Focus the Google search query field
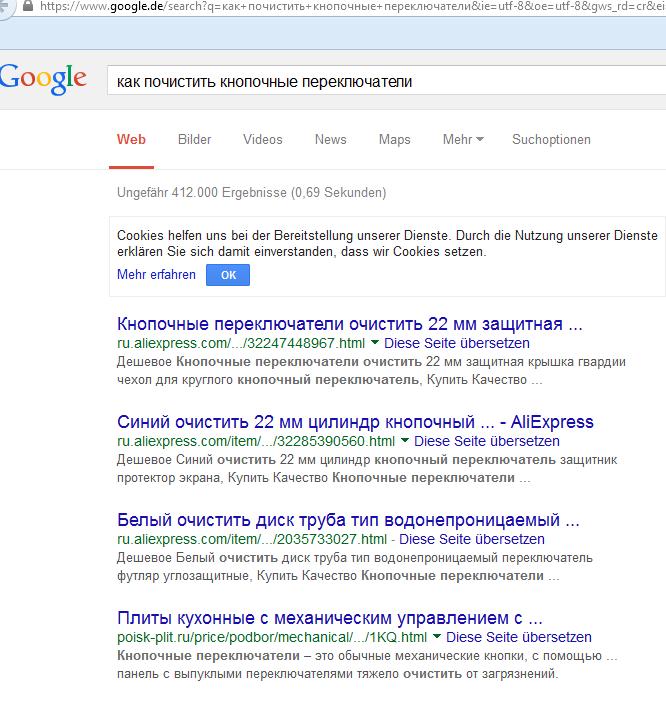The height and width of the screenshot is (702, 666). point(387,81)
